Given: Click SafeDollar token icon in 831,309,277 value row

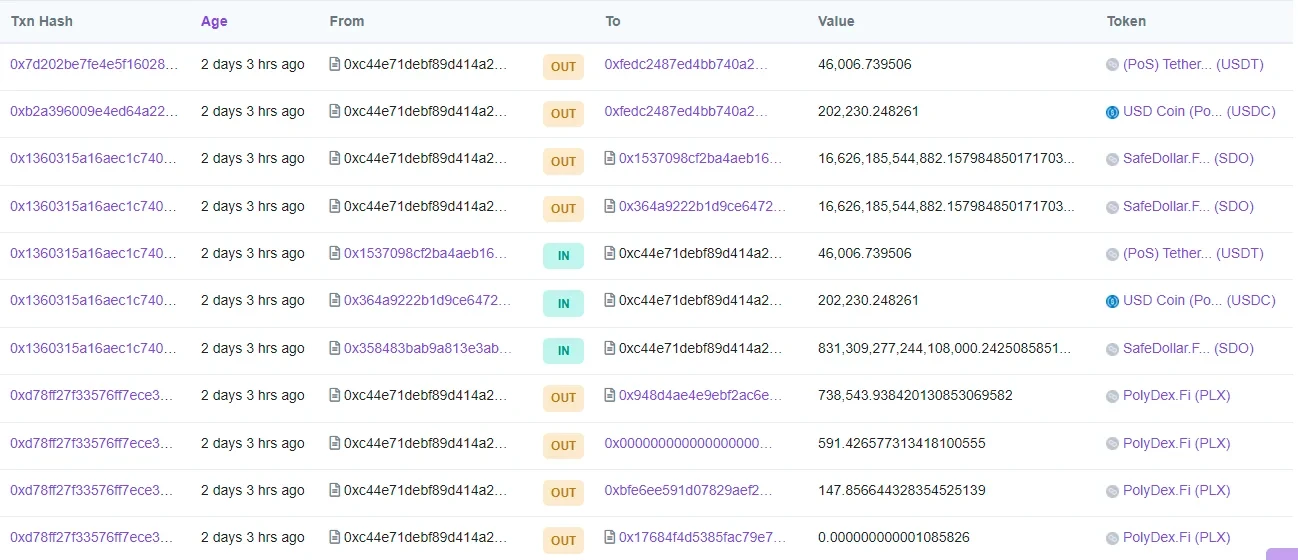Looking at the screenshot, I should pyautogui.click(x=1112, y=349).
